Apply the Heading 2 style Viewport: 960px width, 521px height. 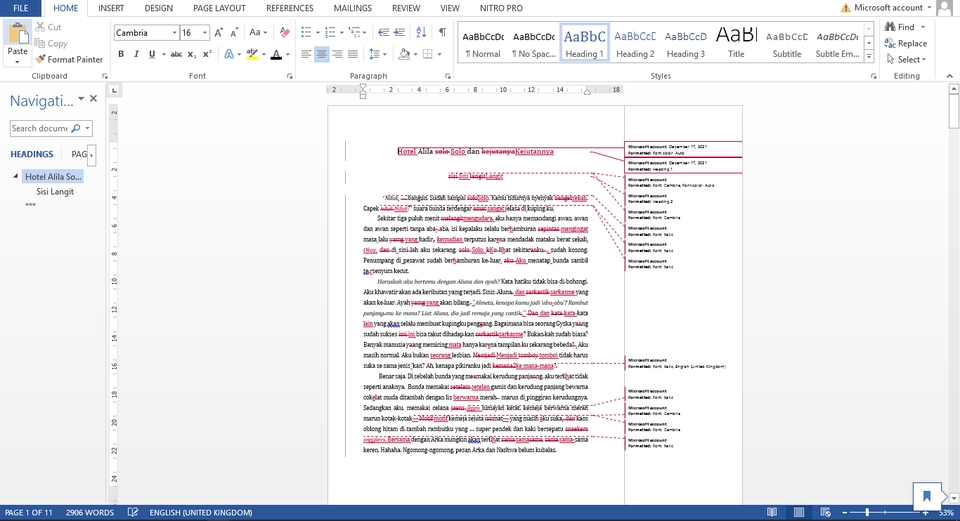(635, 43)
